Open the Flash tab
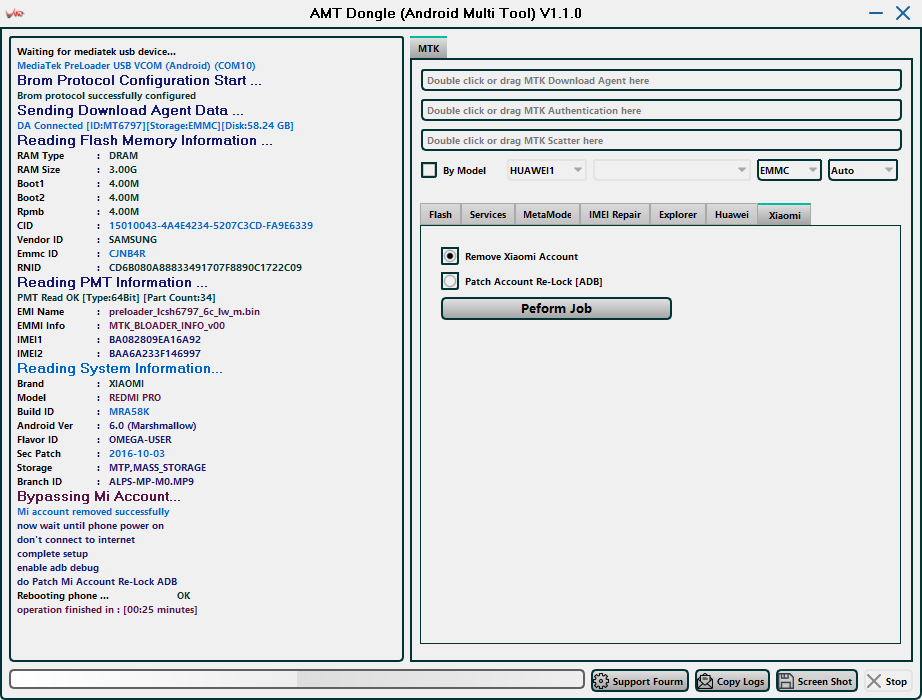This screenshot has width=922, height=700. [x=440, y=215]
